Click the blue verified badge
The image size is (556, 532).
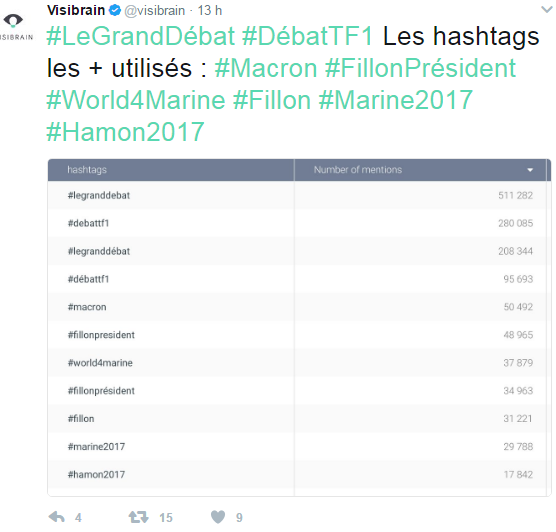[115, 10]
